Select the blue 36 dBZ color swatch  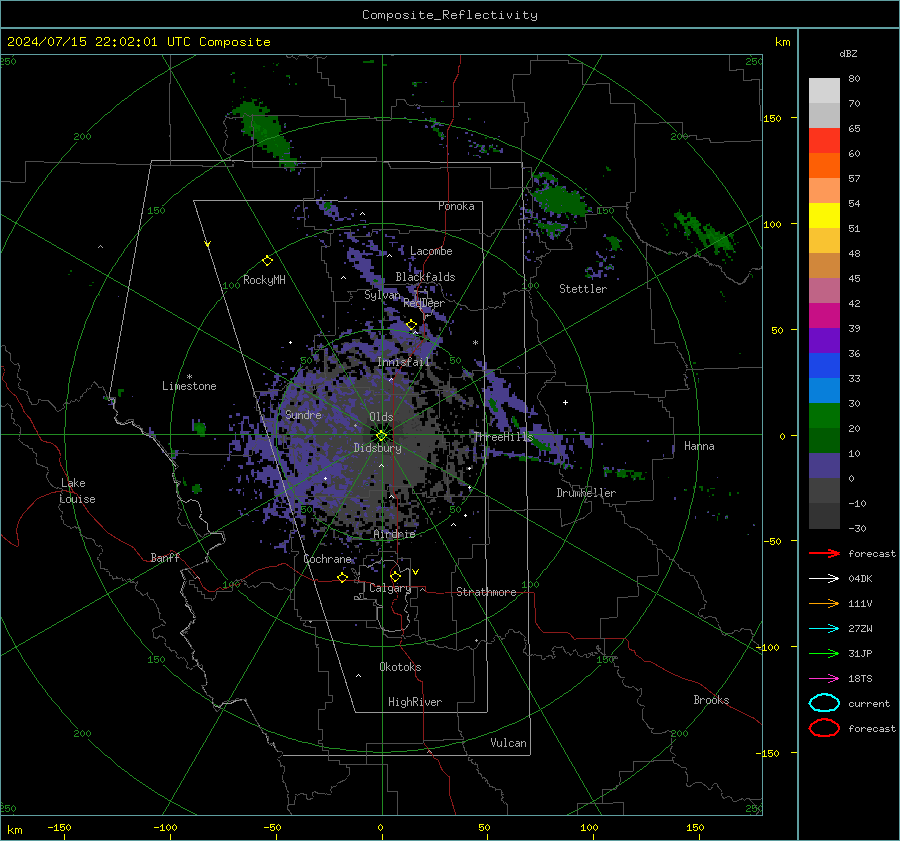(824, 366)
